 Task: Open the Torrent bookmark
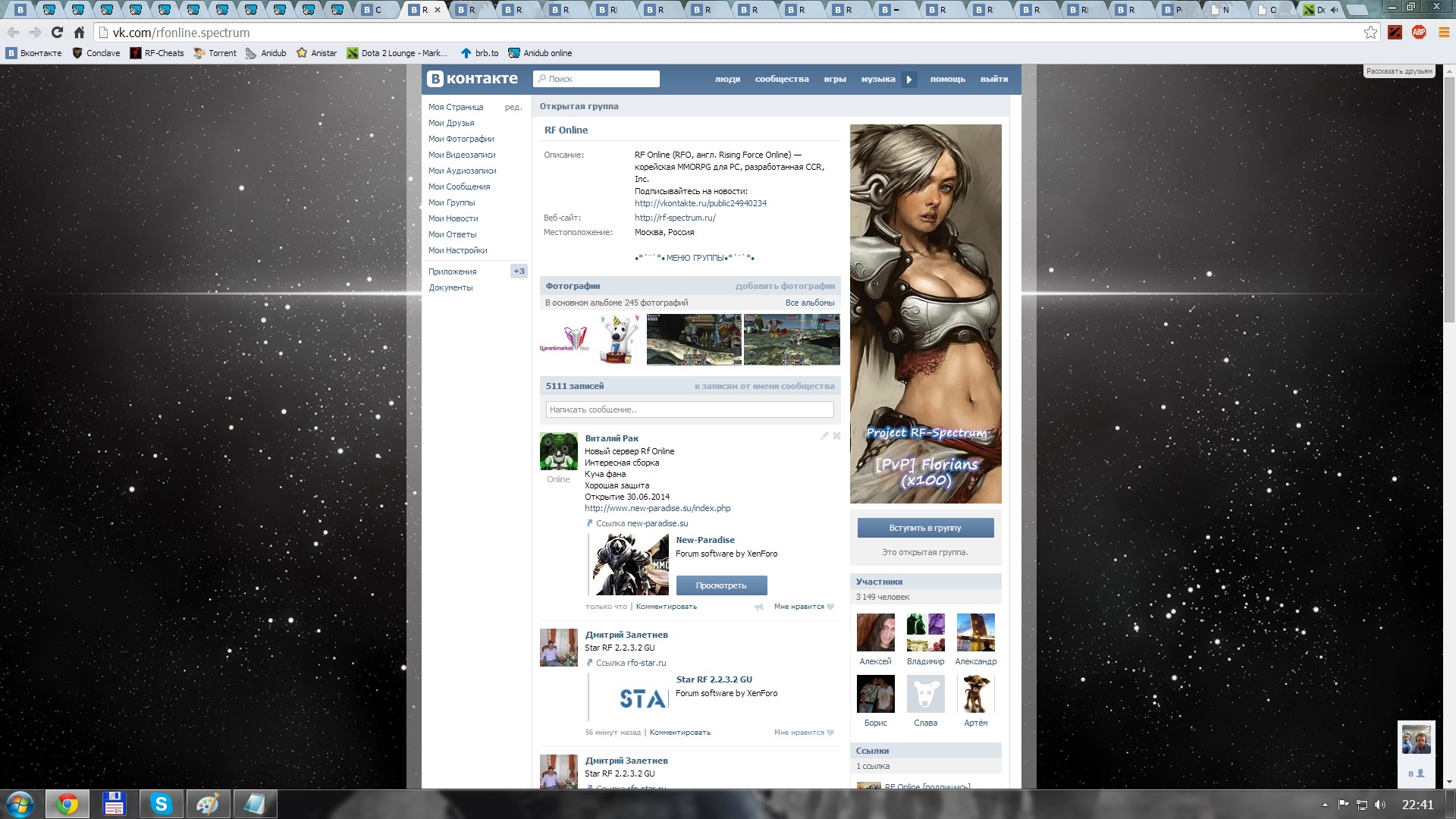click(x=215, y=53)
